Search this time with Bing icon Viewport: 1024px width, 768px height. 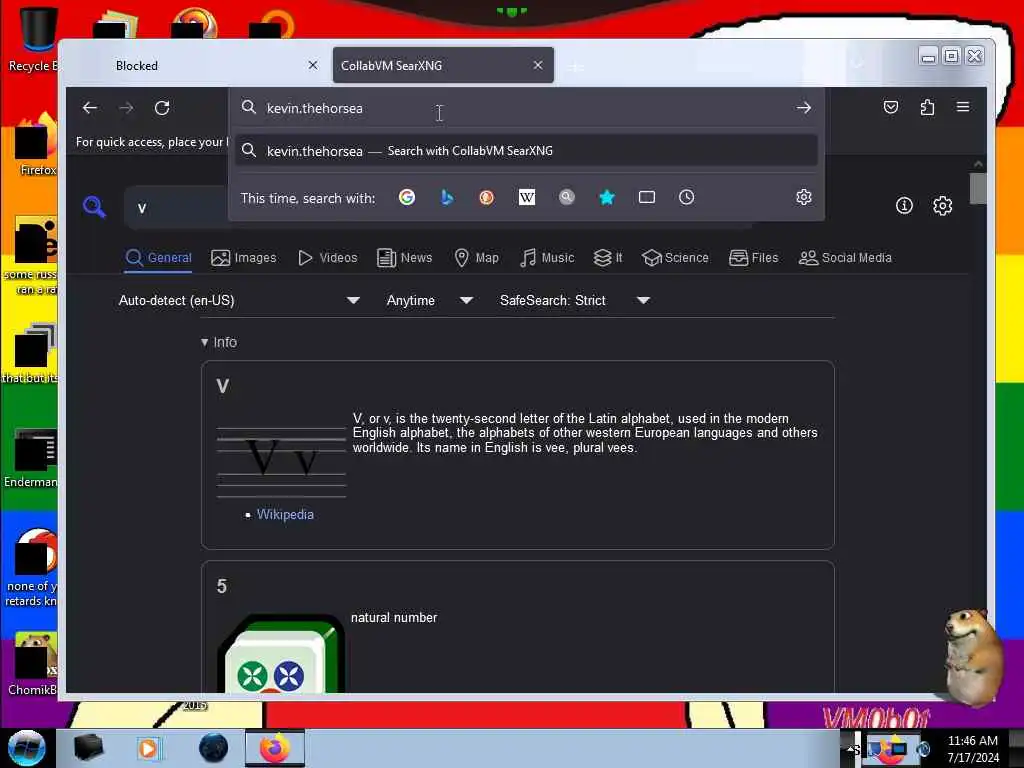(x=447, y=197)
